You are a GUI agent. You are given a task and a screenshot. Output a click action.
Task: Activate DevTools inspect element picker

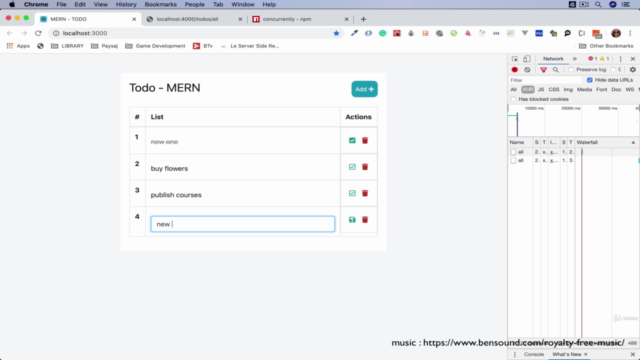(515, 59)
